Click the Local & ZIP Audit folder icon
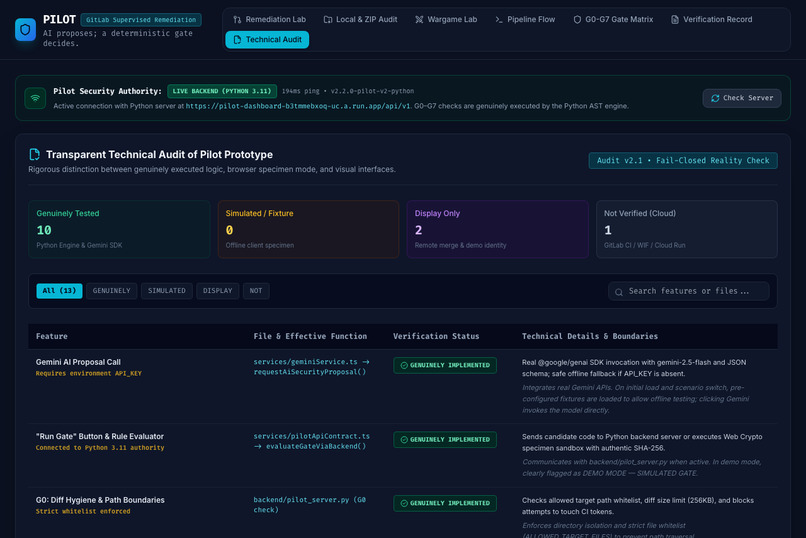The width and height of the screenshot is (806, 538). pos(327,20)
